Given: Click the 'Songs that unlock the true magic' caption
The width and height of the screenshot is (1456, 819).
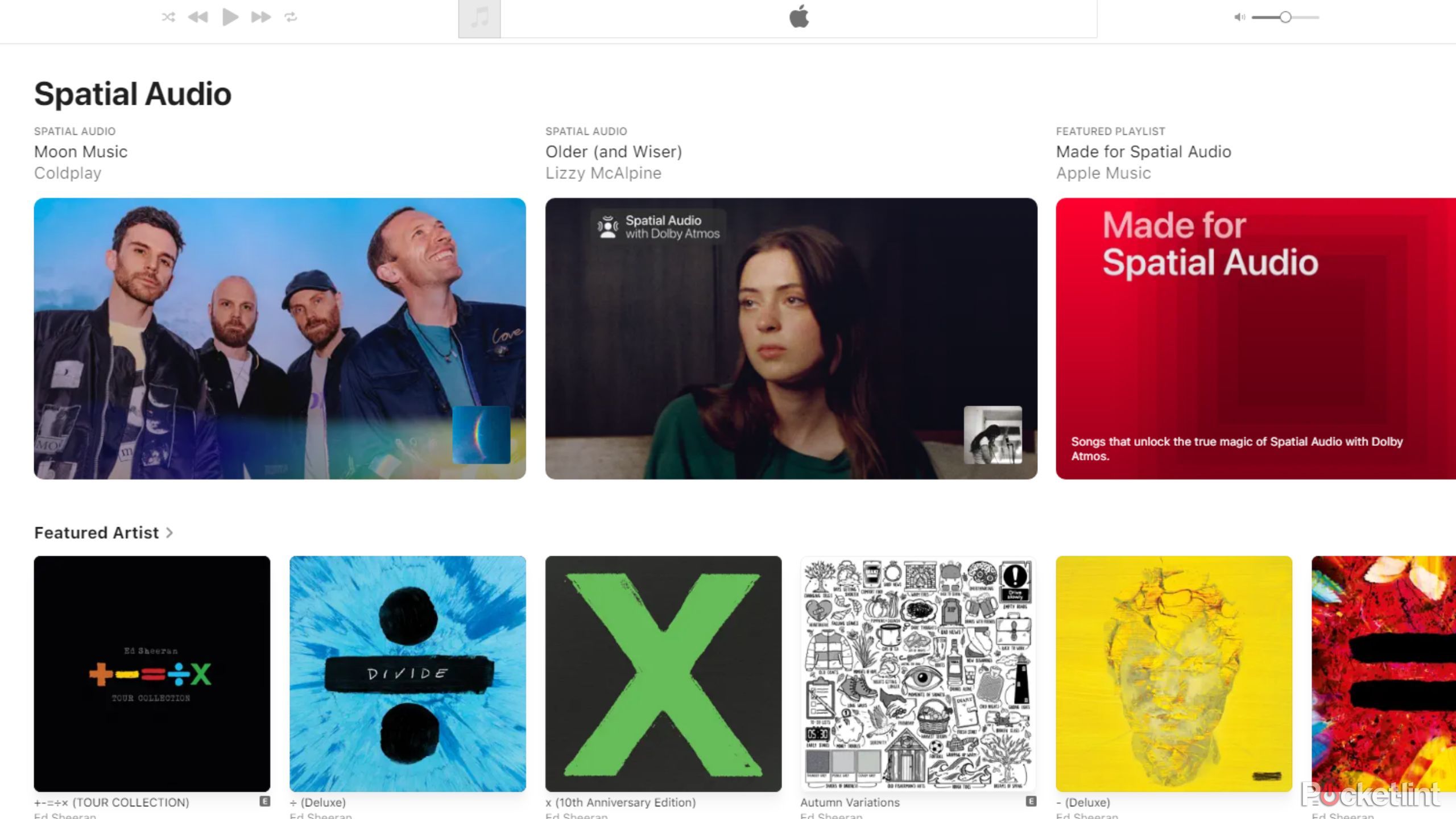Looking at the screenshot, I should [1237, 449].
